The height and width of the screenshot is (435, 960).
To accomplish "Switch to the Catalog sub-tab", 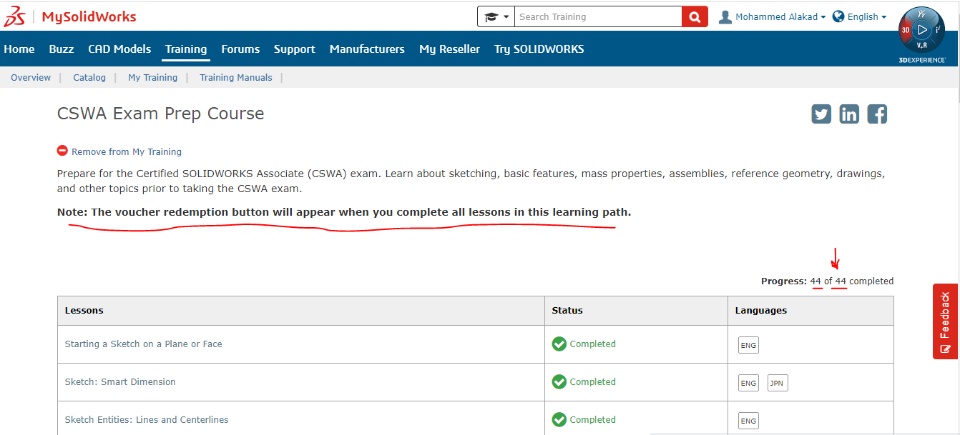I will pos(89,78).
